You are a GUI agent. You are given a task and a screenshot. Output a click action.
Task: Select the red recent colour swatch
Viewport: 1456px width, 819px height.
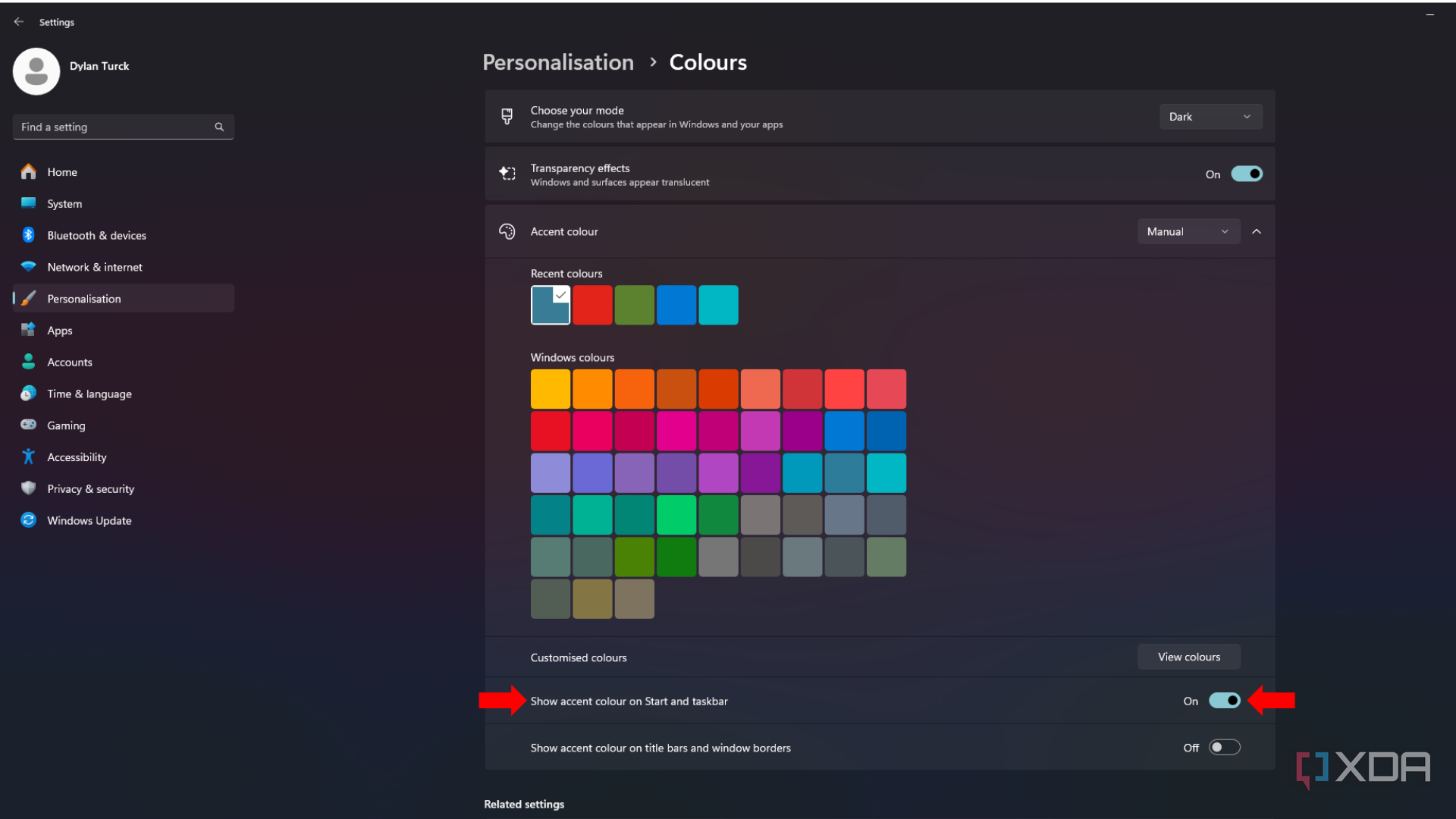(x=592, y=305)
